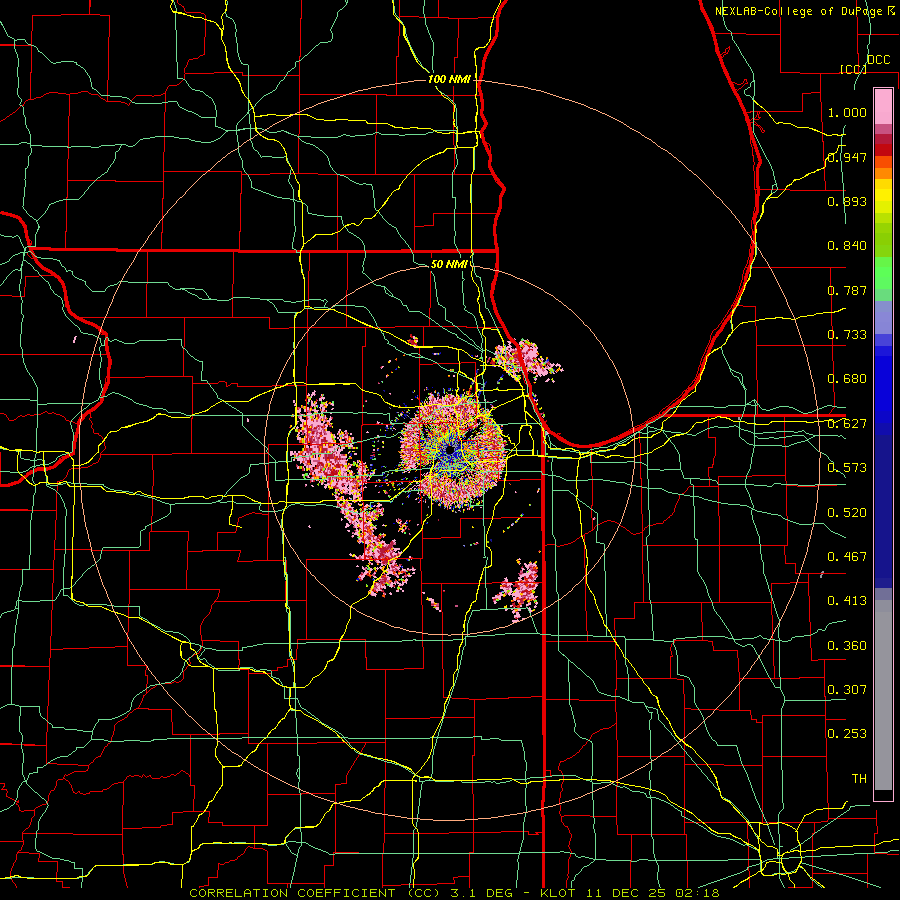Select the 0.680 scale value
The width and height of the screenshot is (900, 900).
coord(847,379)
